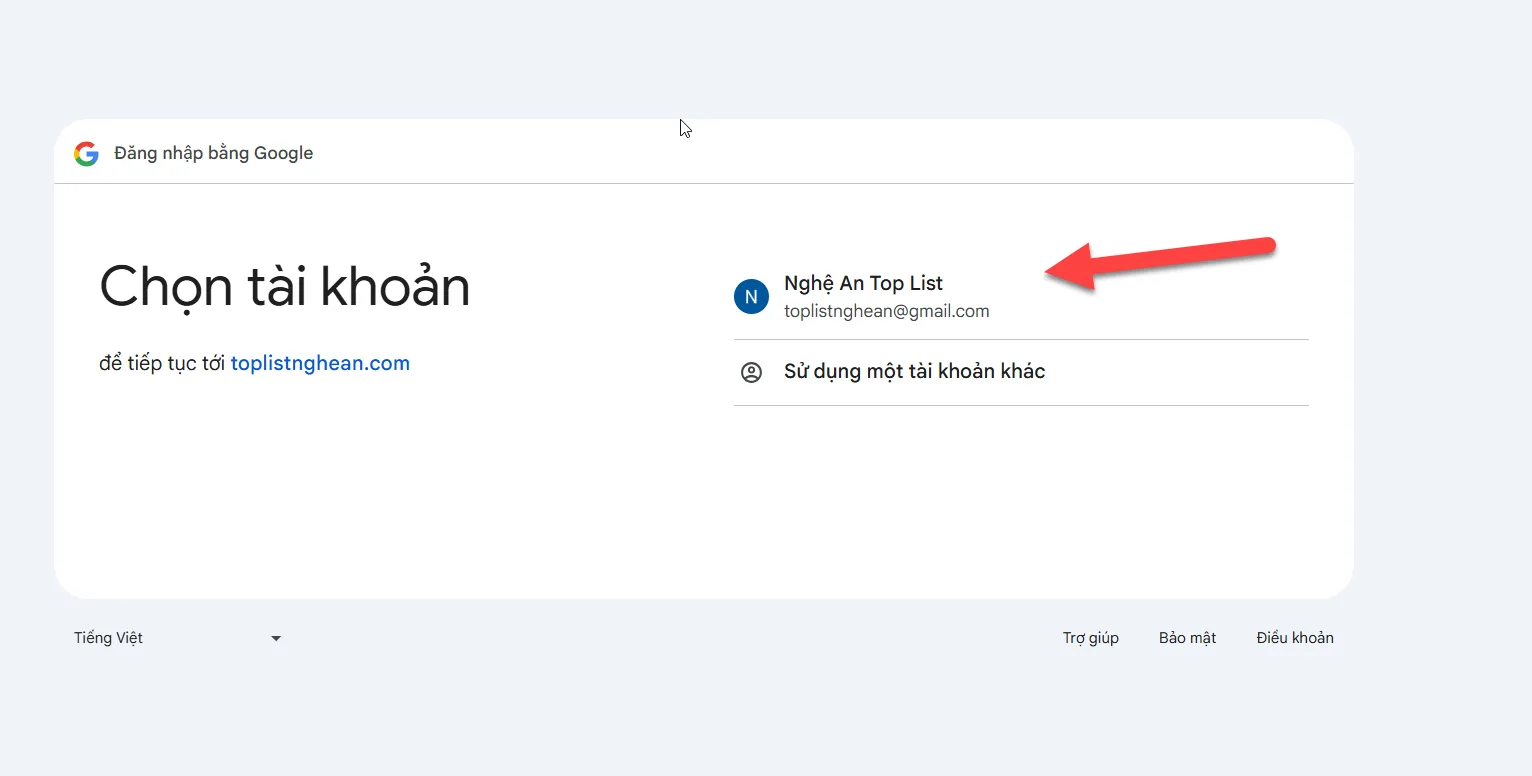1532x776 pixels.
Task: Click the divider line under "tài khoản khác"
Action: (1020, 405)
